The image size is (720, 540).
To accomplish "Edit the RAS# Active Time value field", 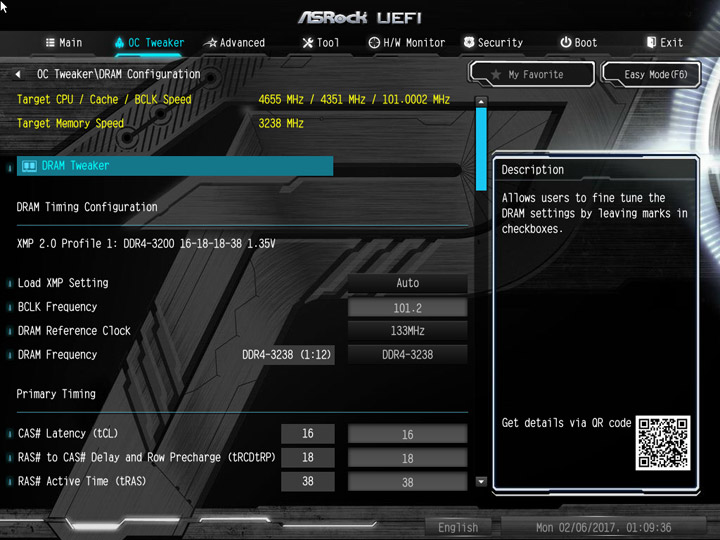I will tap(407, 482).
